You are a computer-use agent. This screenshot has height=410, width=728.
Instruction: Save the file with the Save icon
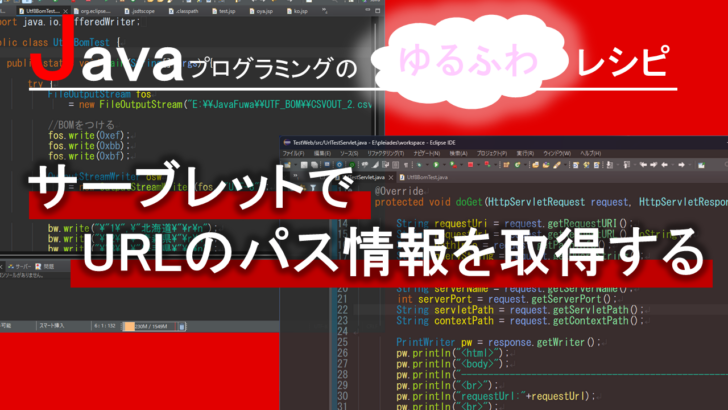tap(304, 164)
